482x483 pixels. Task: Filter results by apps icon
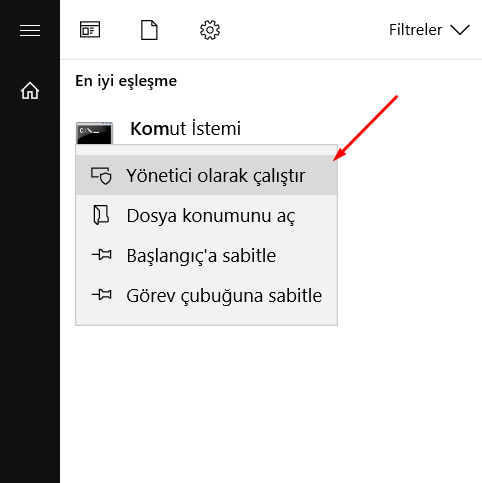tap(90, 30)
